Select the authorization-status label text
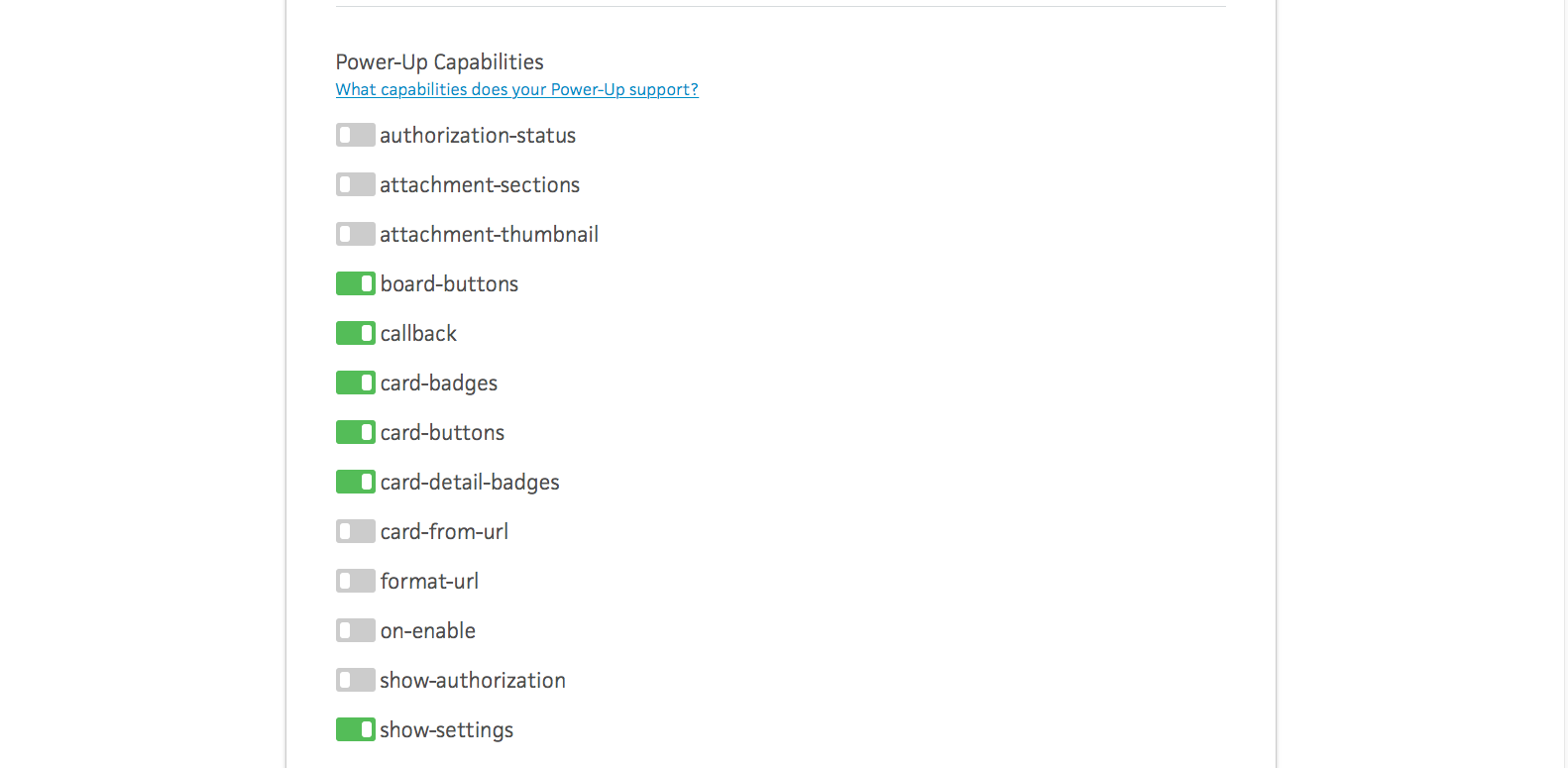Screen dimensions: 1568x768 point(478,135)
